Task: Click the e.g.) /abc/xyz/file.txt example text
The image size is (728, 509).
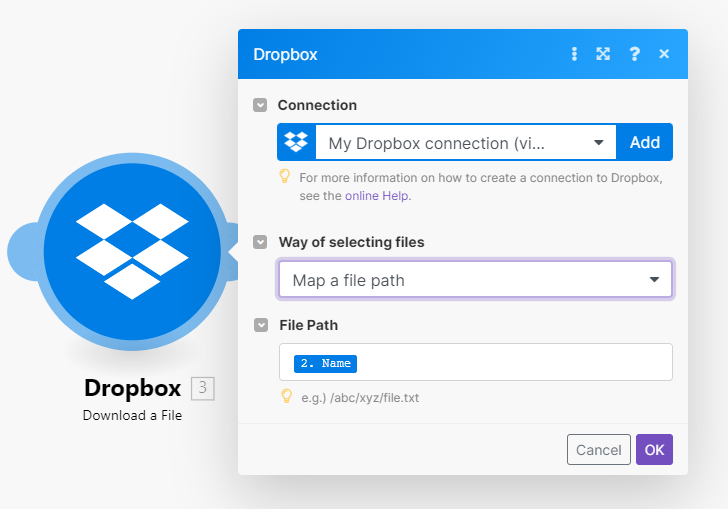Action: 360,398
